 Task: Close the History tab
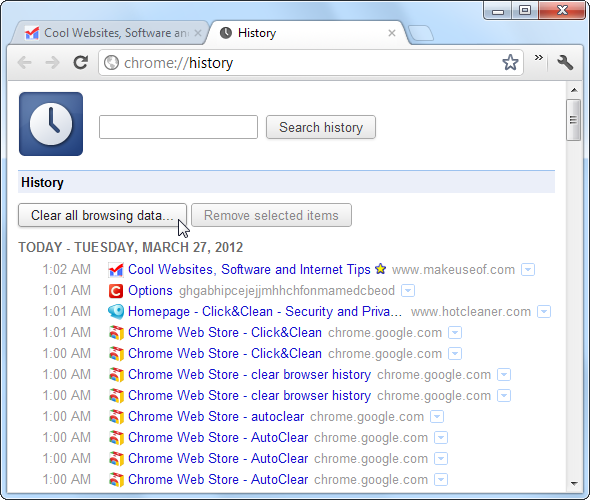[x=392, y=33]
